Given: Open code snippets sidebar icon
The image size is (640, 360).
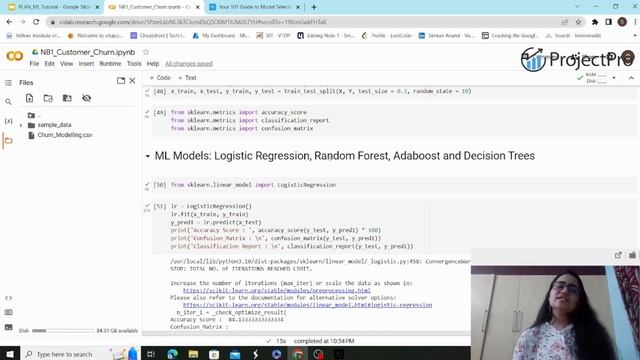Looking at the screenshot, I should pyautogui.click(x=8, y=298).
